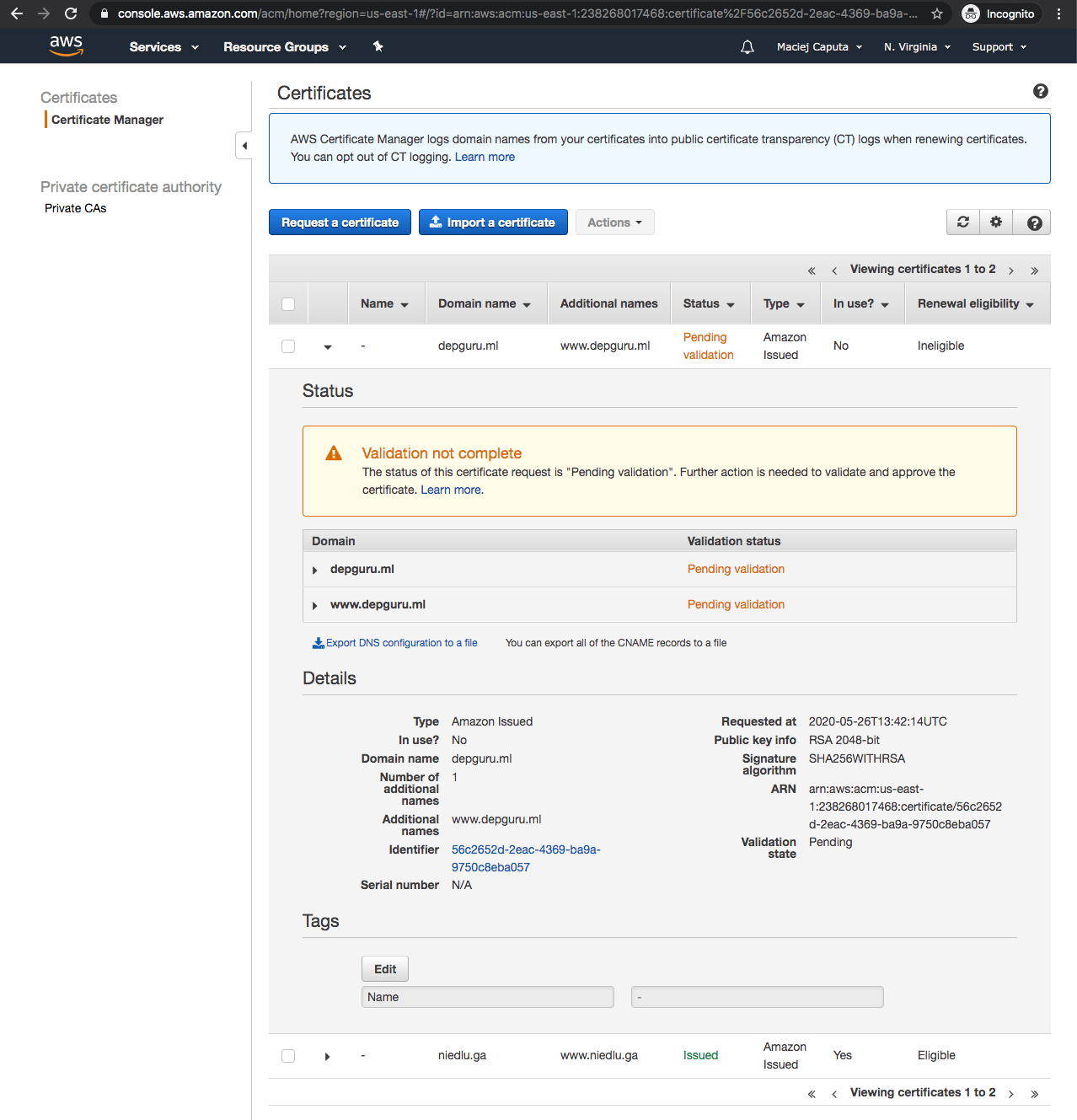Tick the niedlu.ga certificate checkbox
This screenshot has height=1120, width=1077.
click(x=288, y=1056)
